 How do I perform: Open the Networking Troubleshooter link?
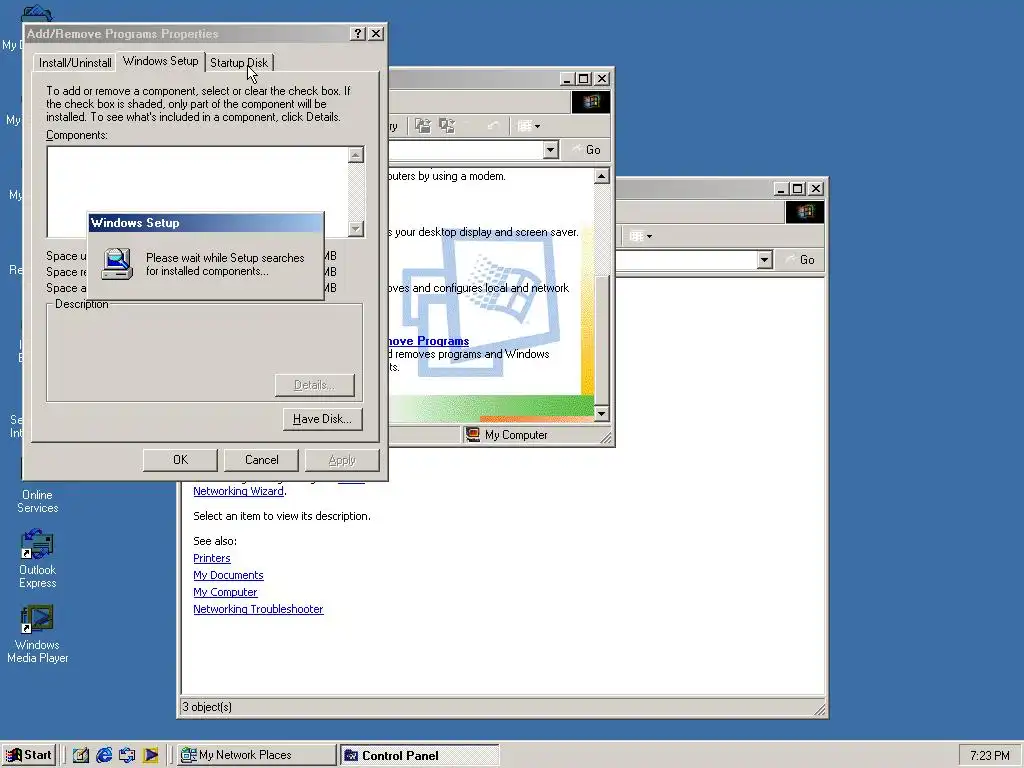pos(258,609)
